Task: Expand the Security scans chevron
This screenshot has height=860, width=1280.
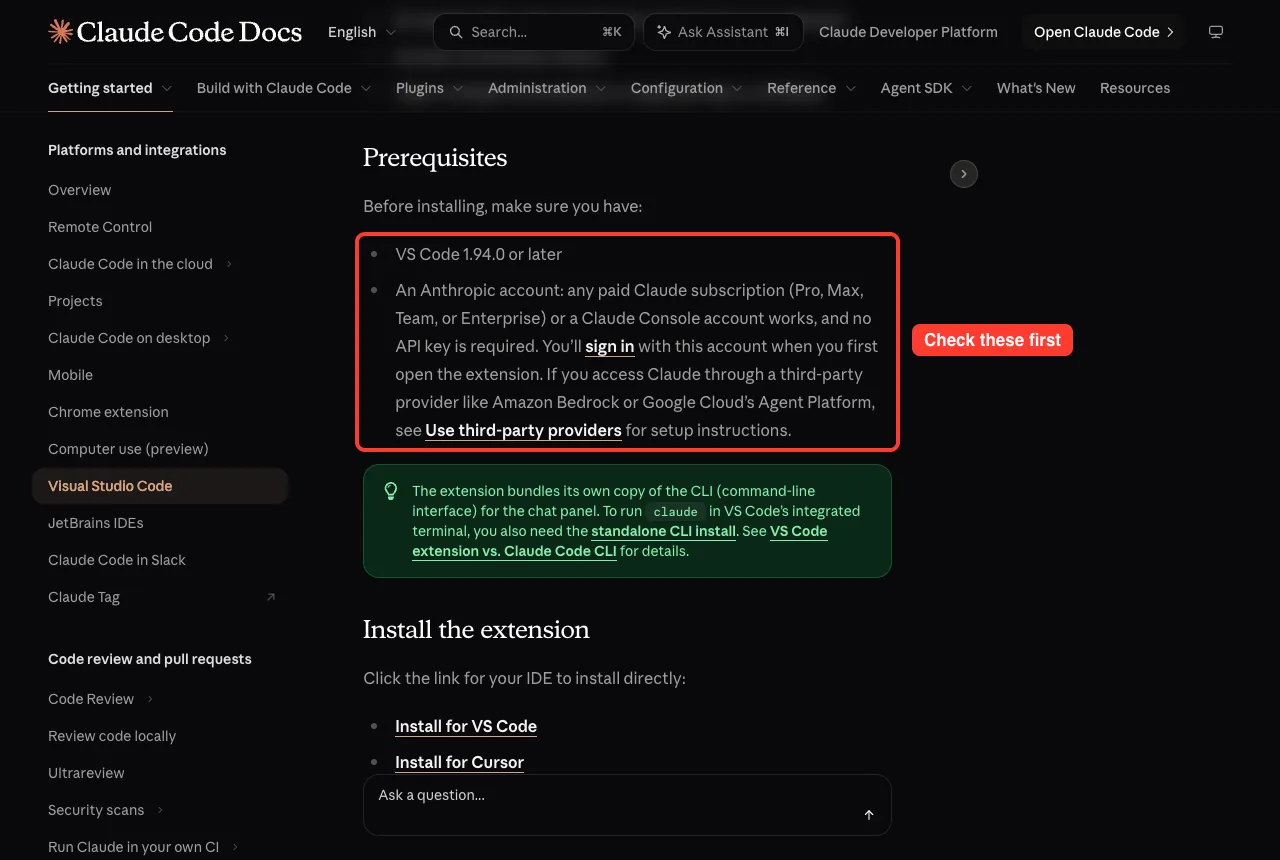Action: pyautogui.click(x=160, y=810)
